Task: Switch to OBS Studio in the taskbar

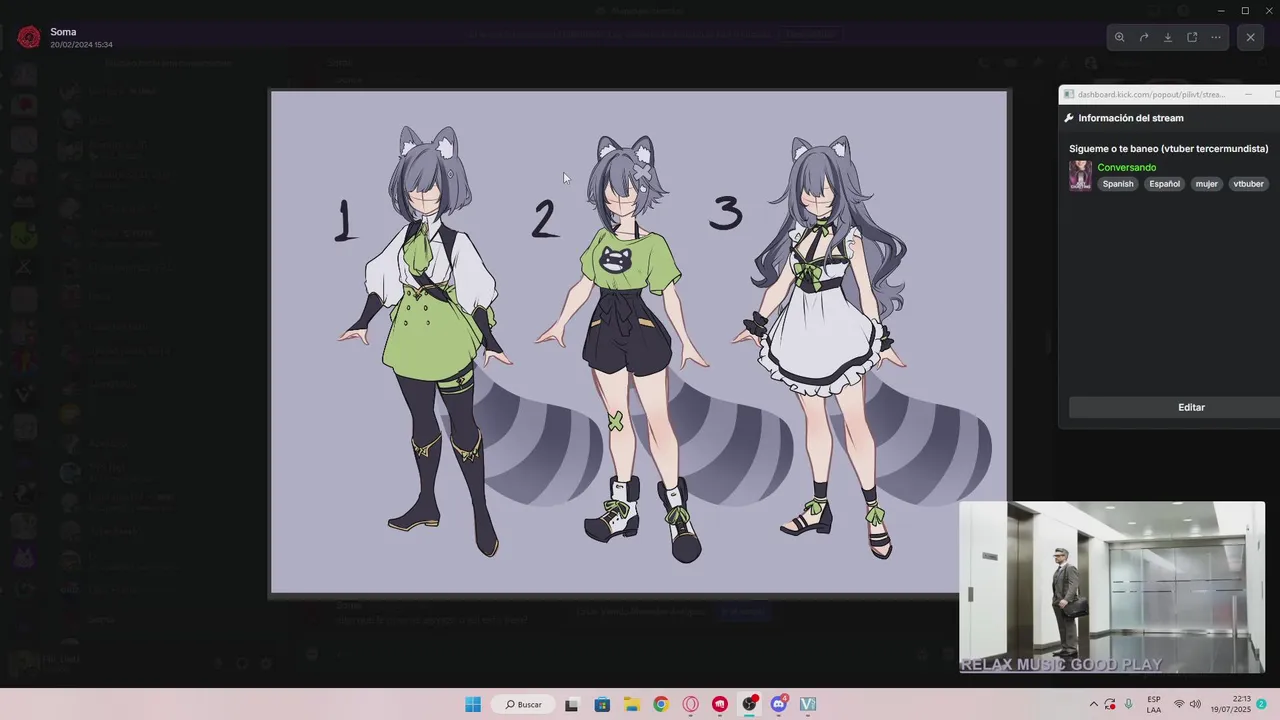Action: (749, 704)
